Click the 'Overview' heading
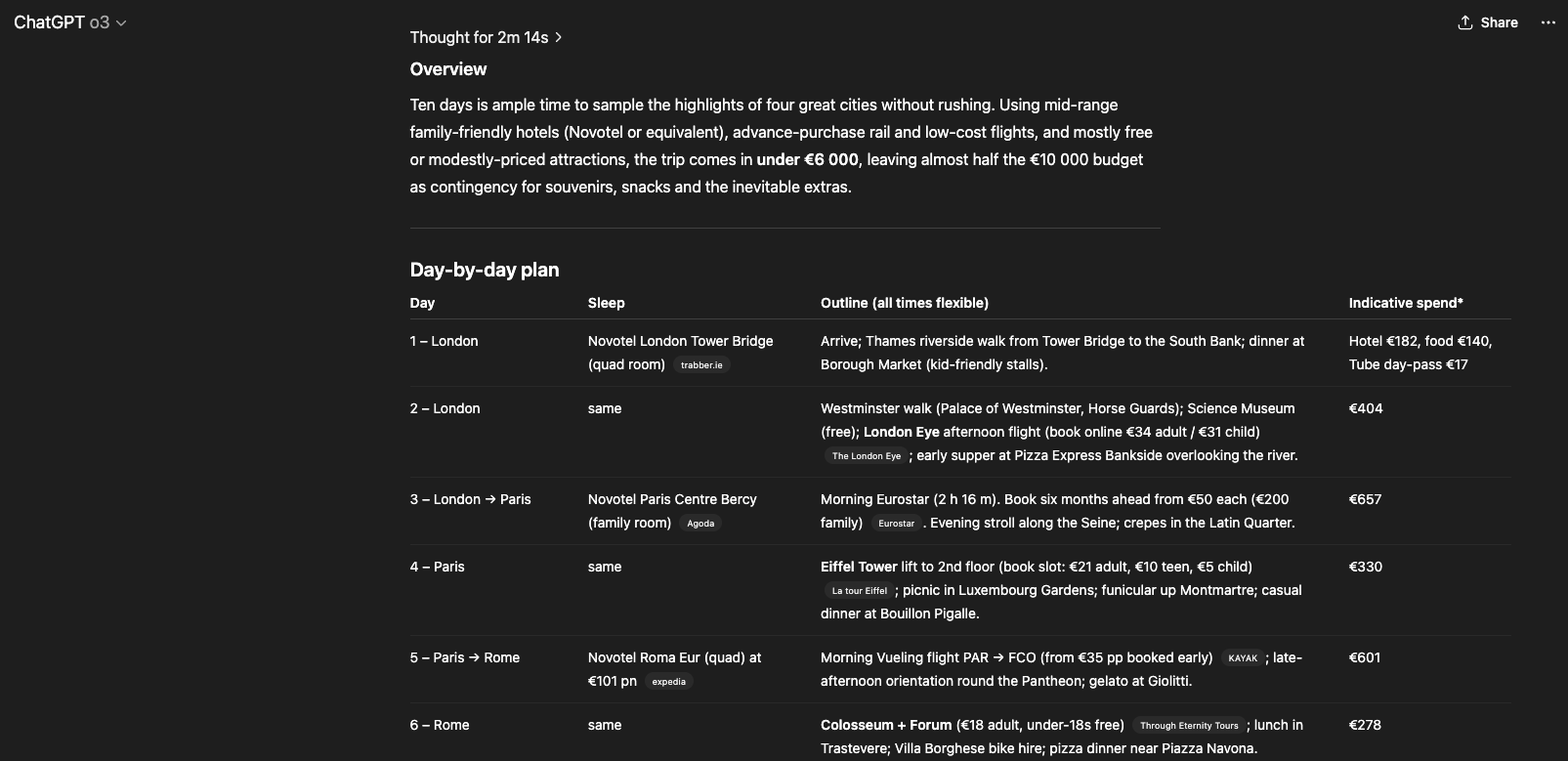Screen dimensions: 1568x761 448,69
